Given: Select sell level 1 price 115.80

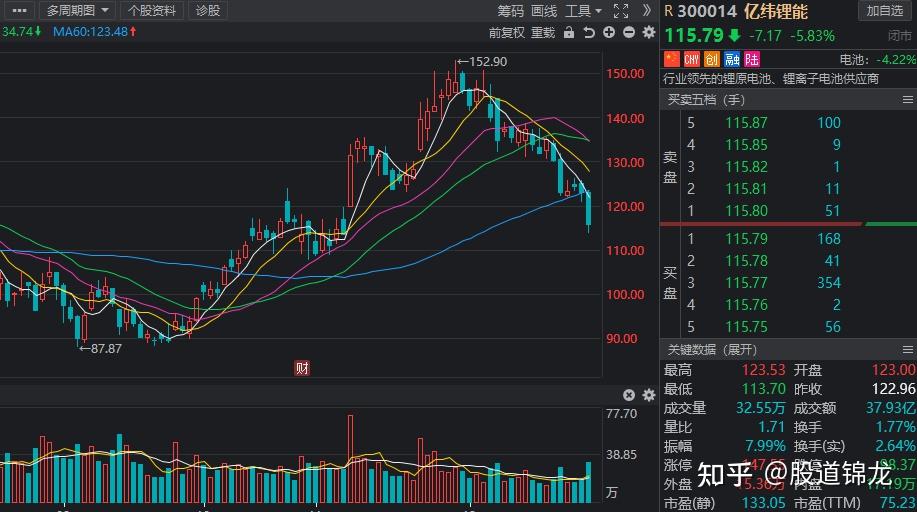Looking at the screenshot, I should [x=746, y=211].
